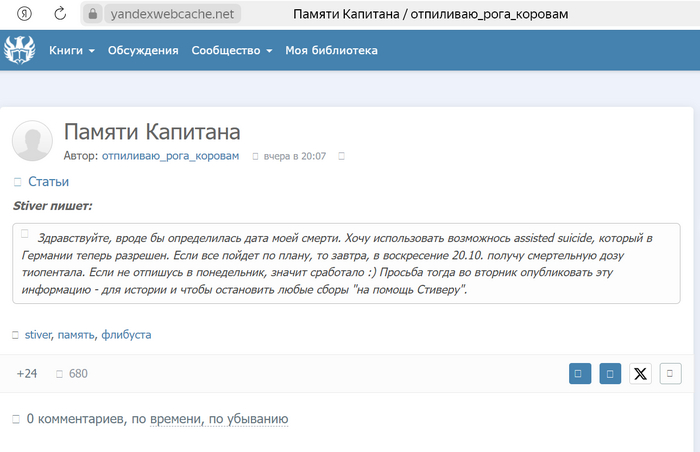Click the Yandex browser logo icon
Viewport: 700px width, 452px height.
[x=24, y=14]
